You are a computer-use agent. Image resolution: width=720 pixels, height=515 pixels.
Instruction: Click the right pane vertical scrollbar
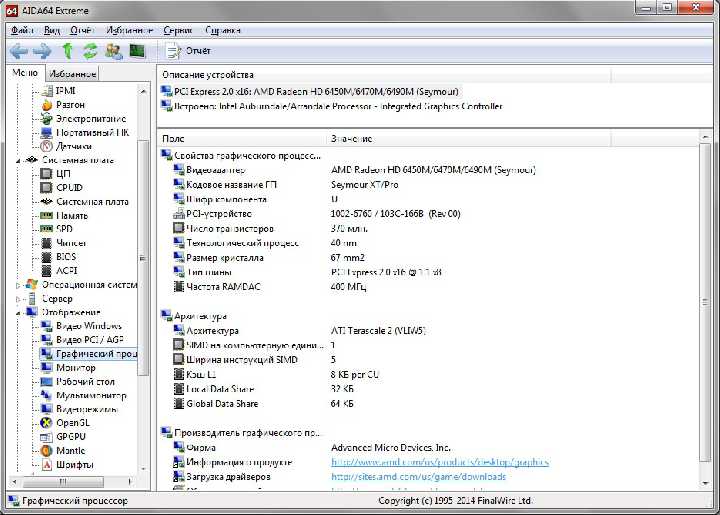706,303
